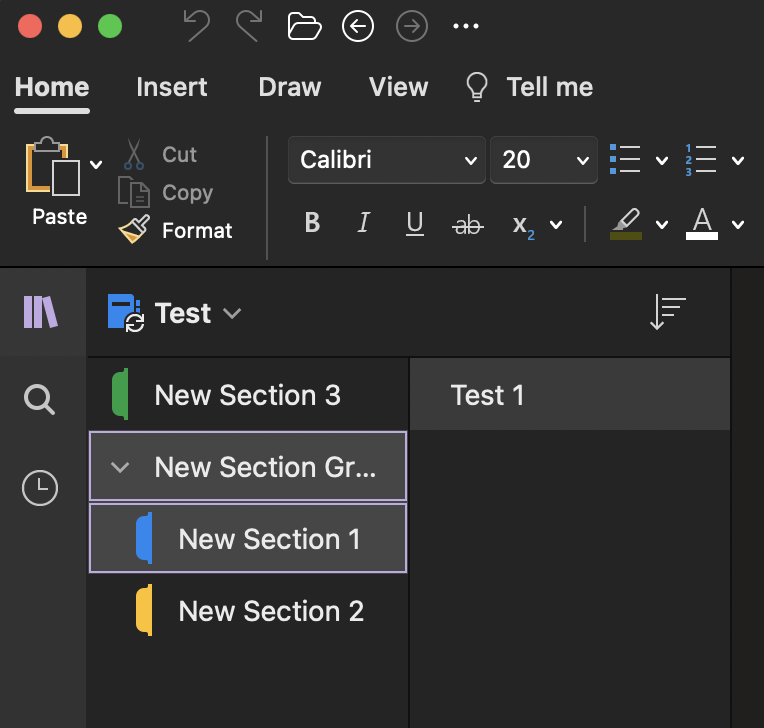764x728 pixels.
Task: Click the Paste clipboard icon
Action: click(53, 166)
